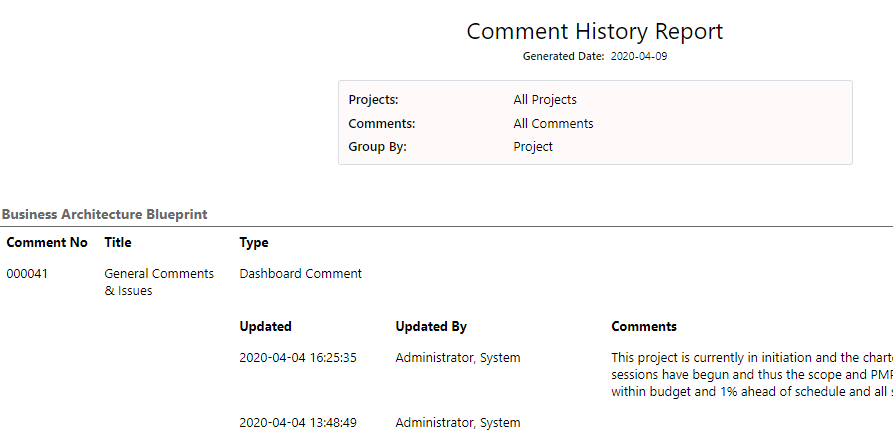Select the Business Architecture Blueprint group heading

[x=105, y=215]
